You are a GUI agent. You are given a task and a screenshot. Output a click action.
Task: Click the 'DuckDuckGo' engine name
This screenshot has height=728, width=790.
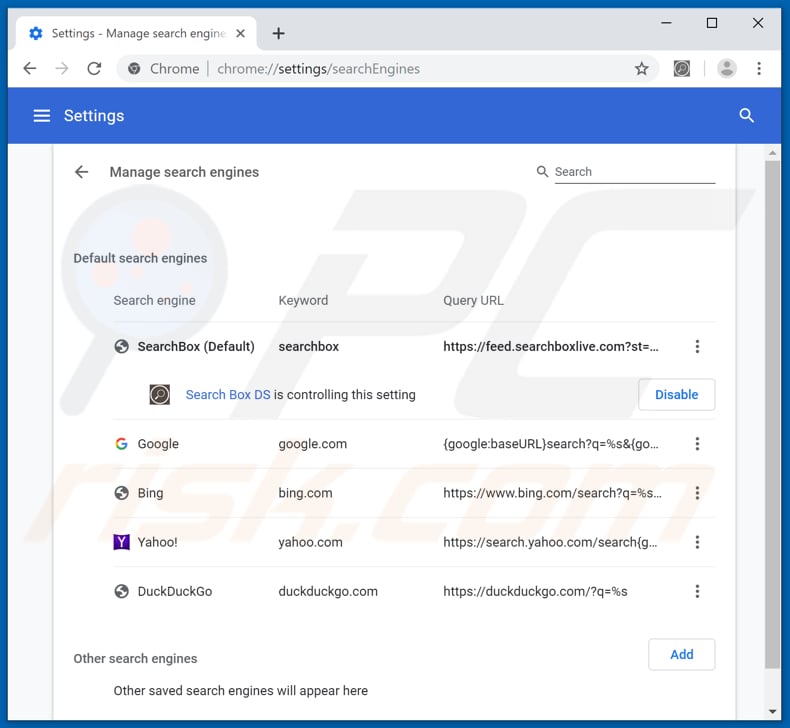[x=175, y=591]
